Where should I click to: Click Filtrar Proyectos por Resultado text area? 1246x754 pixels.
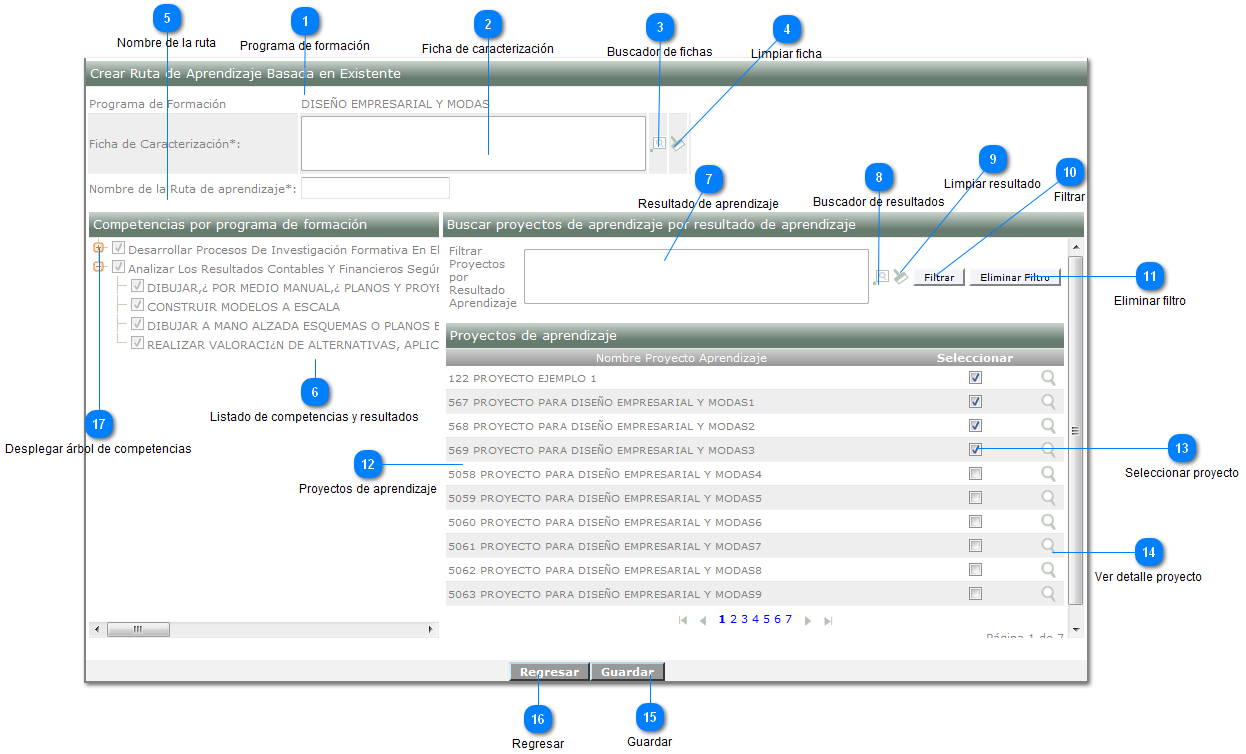pos(696,277)
